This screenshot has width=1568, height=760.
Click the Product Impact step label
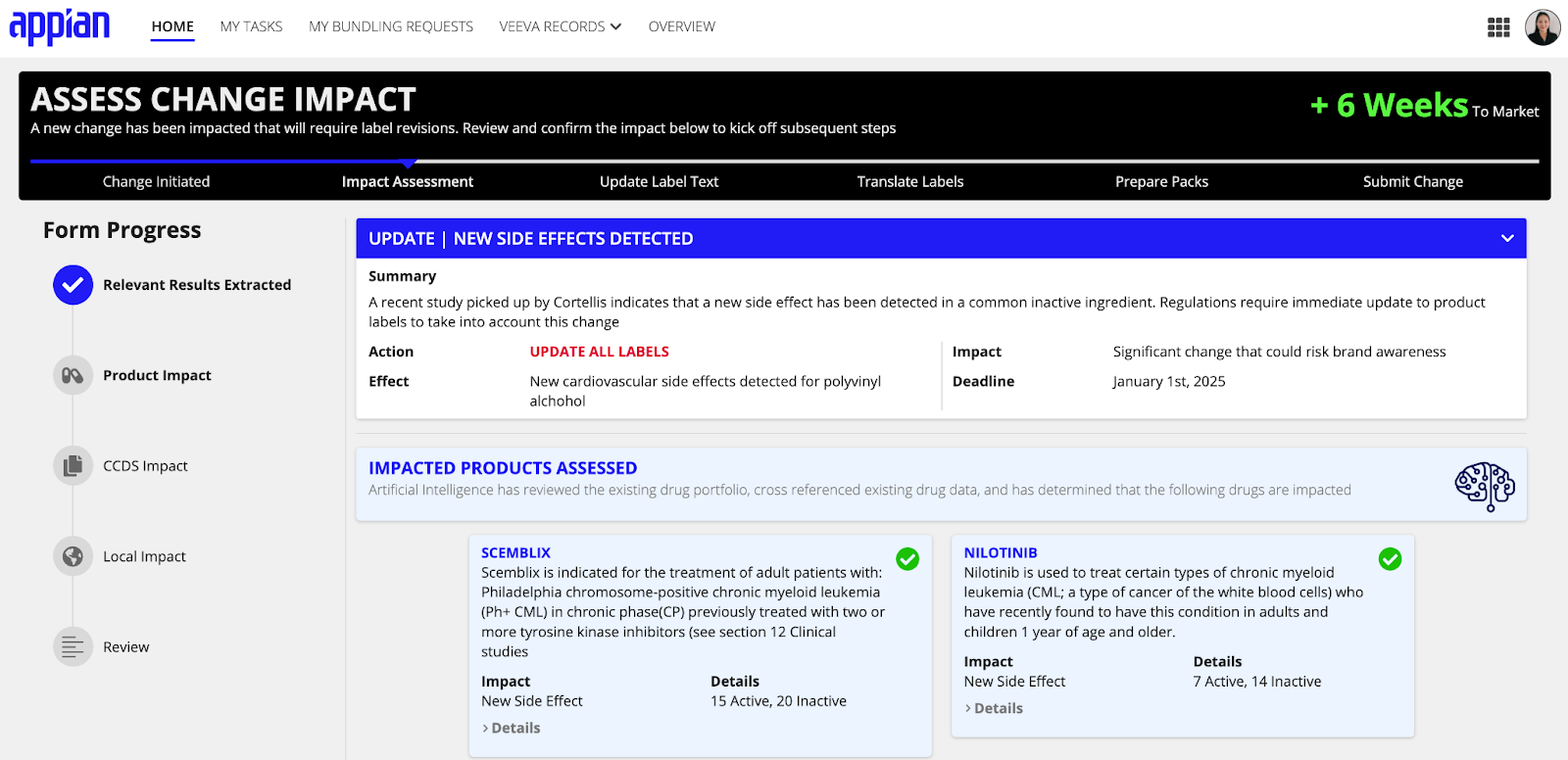[x=157, y=375]
